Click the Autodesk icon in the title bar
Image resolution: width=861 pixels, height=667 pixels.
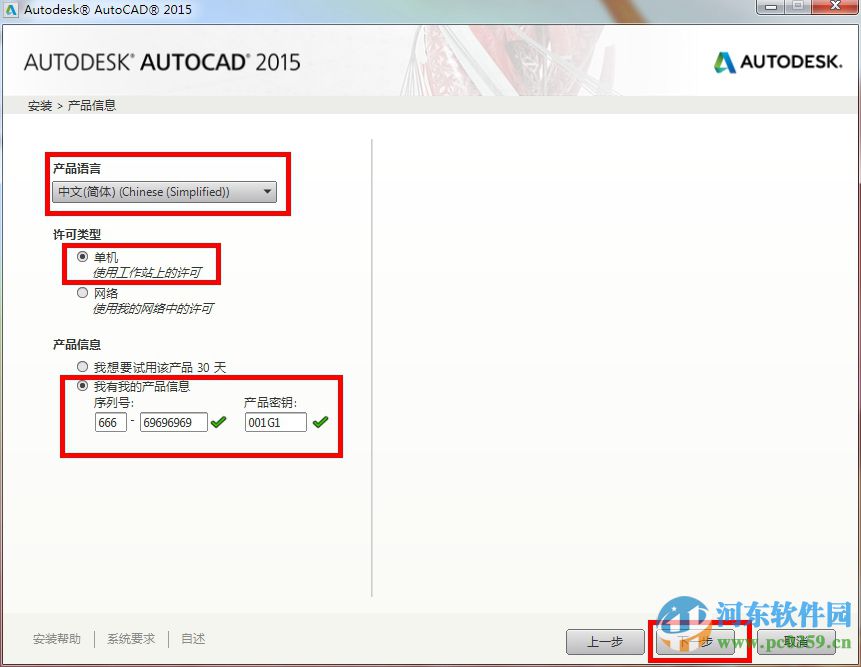click(x=12, y=9)
